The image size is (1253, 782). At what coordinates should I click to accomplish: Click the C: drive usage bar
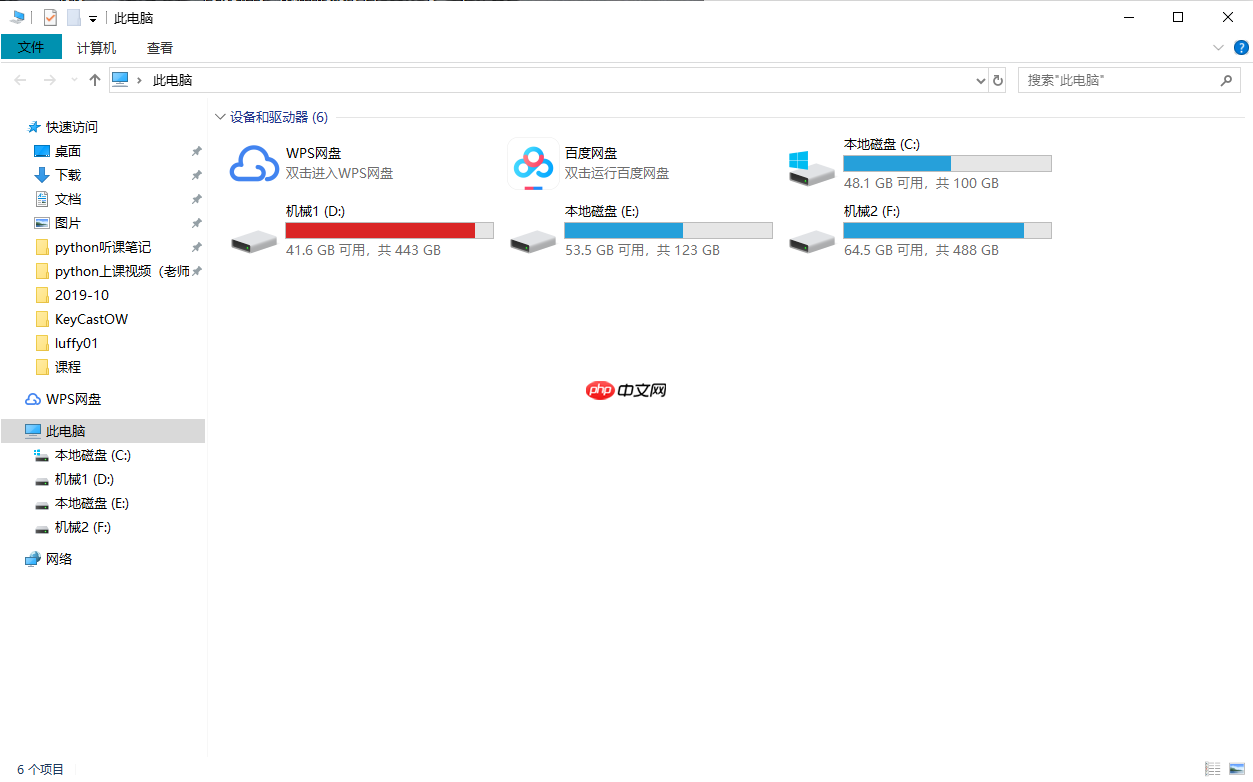(x=947, y=164)
